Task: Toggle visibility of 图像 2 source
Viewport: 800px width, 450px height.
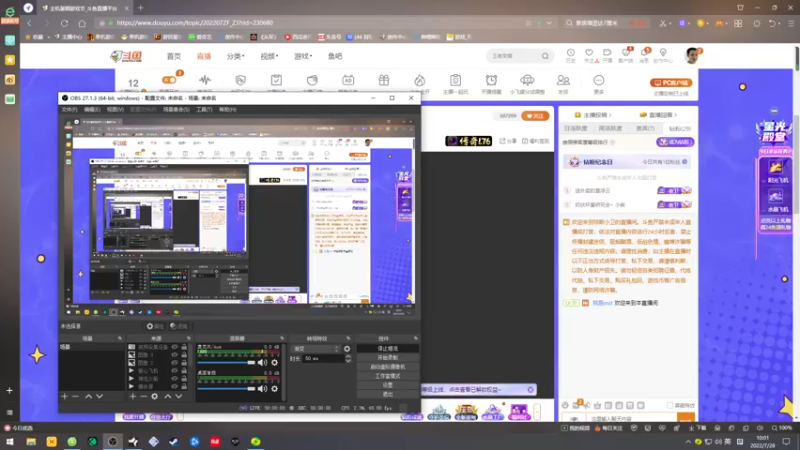Action: pyautogui.click(x=174, y=363)
